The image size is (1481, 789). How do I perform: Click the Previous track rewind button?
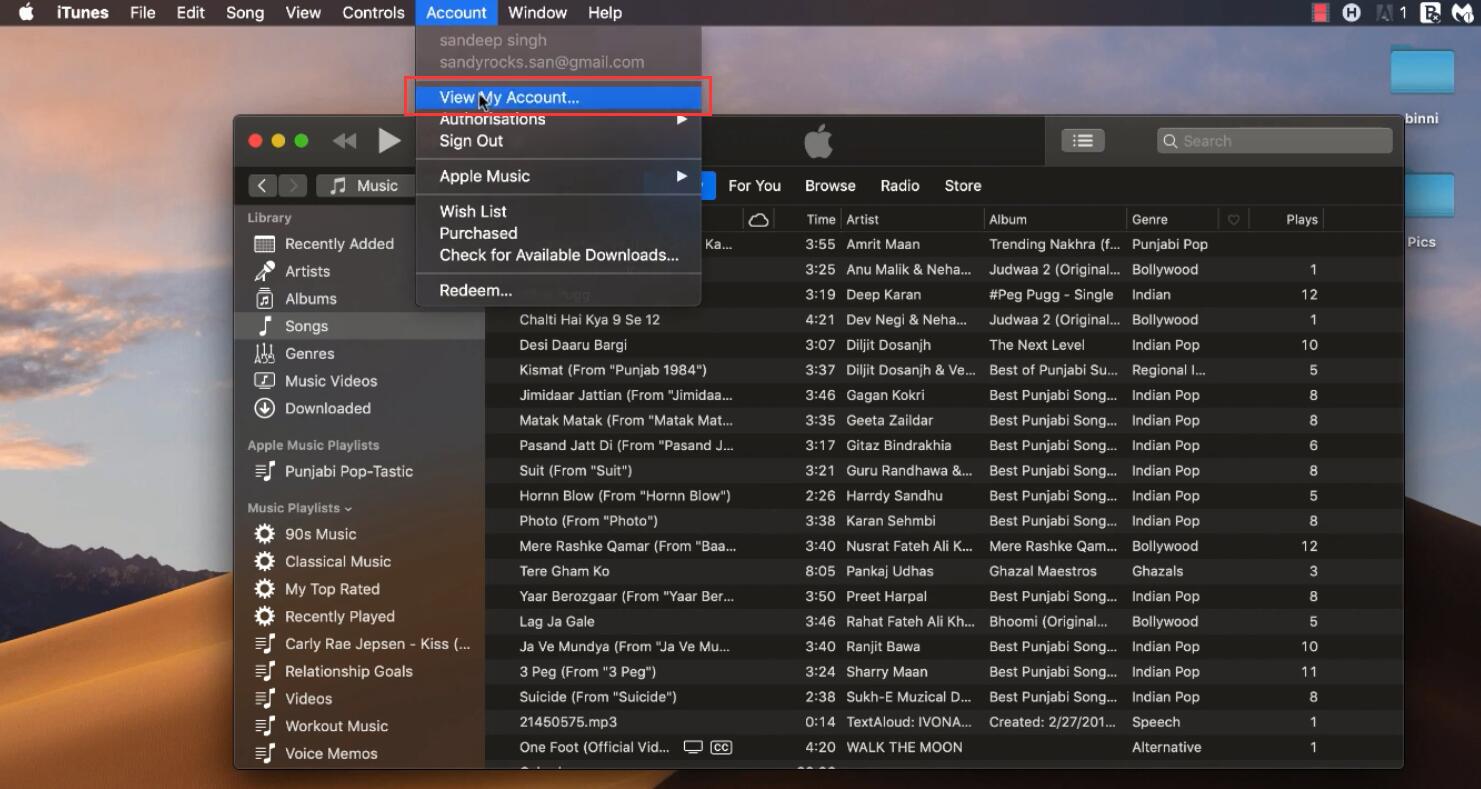[x=344, y=141]
